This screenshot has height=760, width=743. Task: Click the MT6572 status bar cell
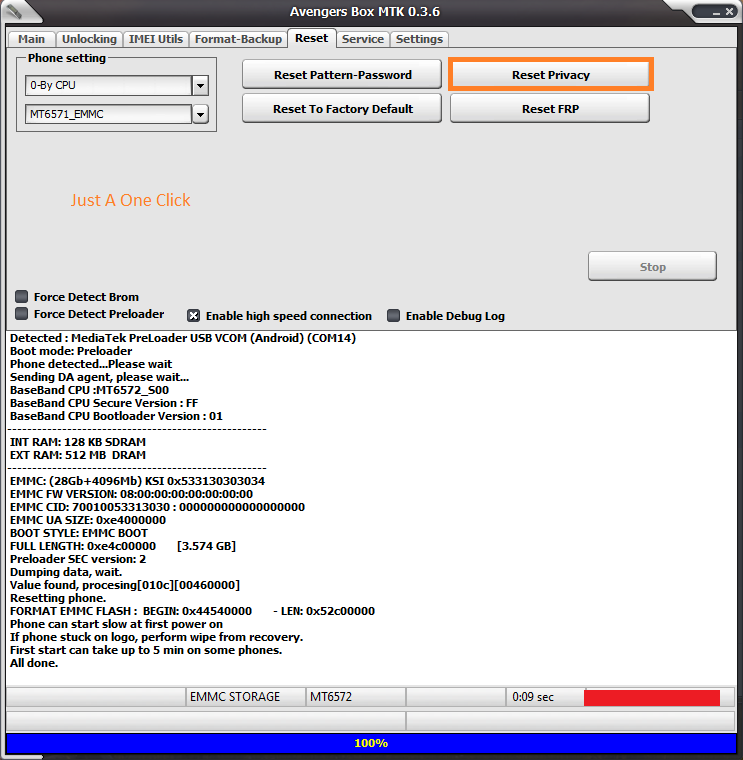pos(355,697)
